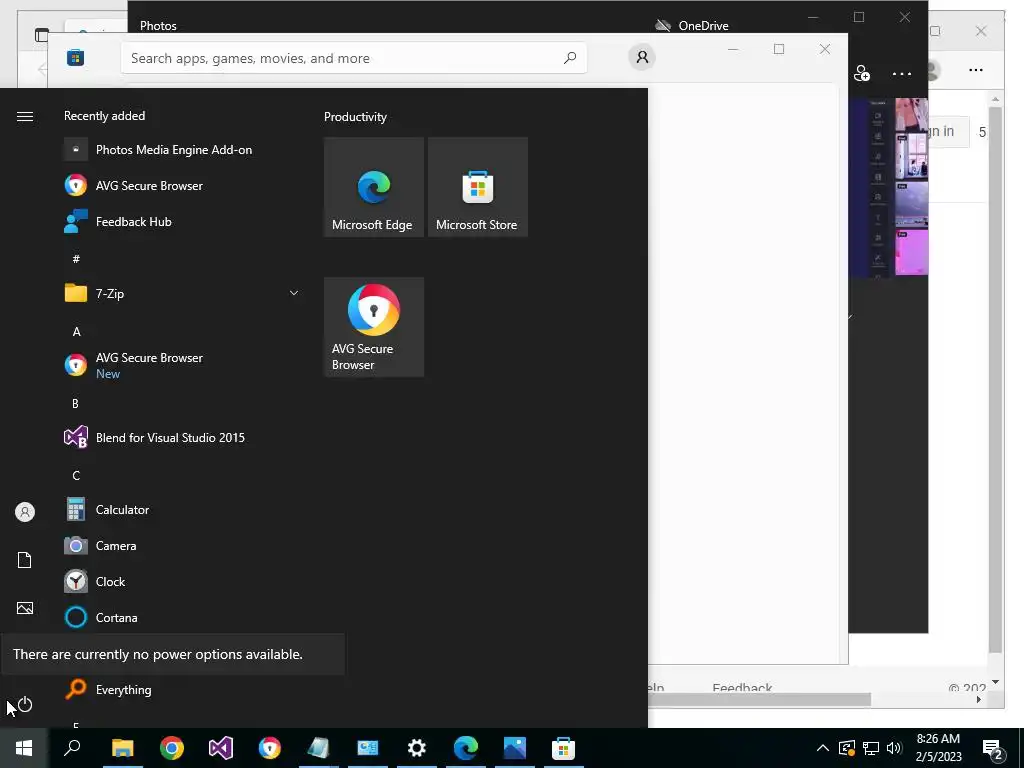
Task: Open the Everything search app
Action: point(183,690)
